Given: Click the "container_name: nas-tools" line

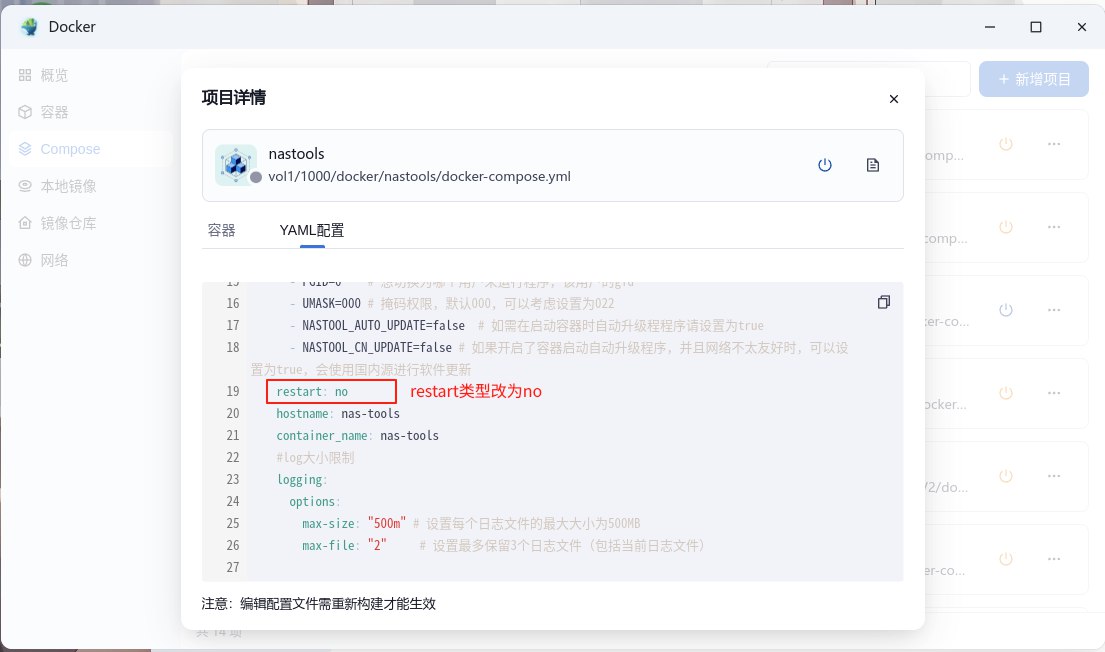Looking at the screenshot, I should point(357,436).
